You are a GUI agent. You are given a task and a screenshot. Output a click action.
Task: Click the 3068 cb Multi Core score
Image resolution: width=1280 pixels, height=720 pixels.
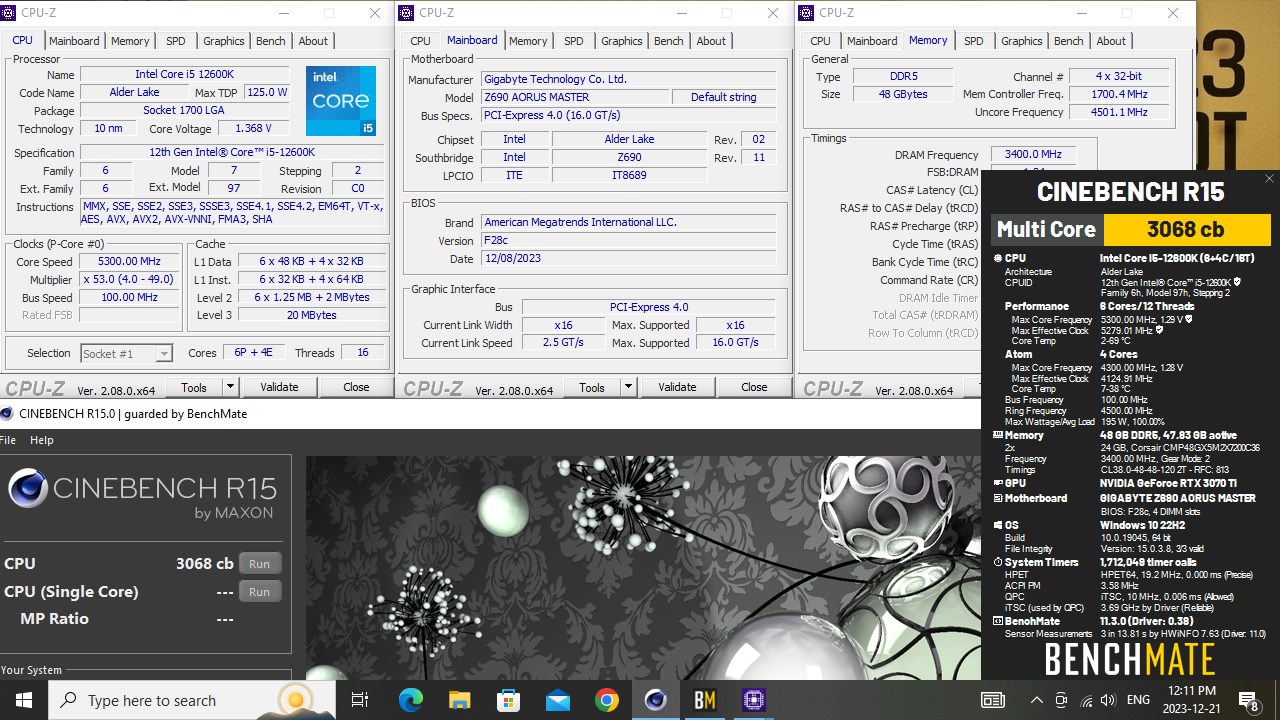pos(1186,229)
